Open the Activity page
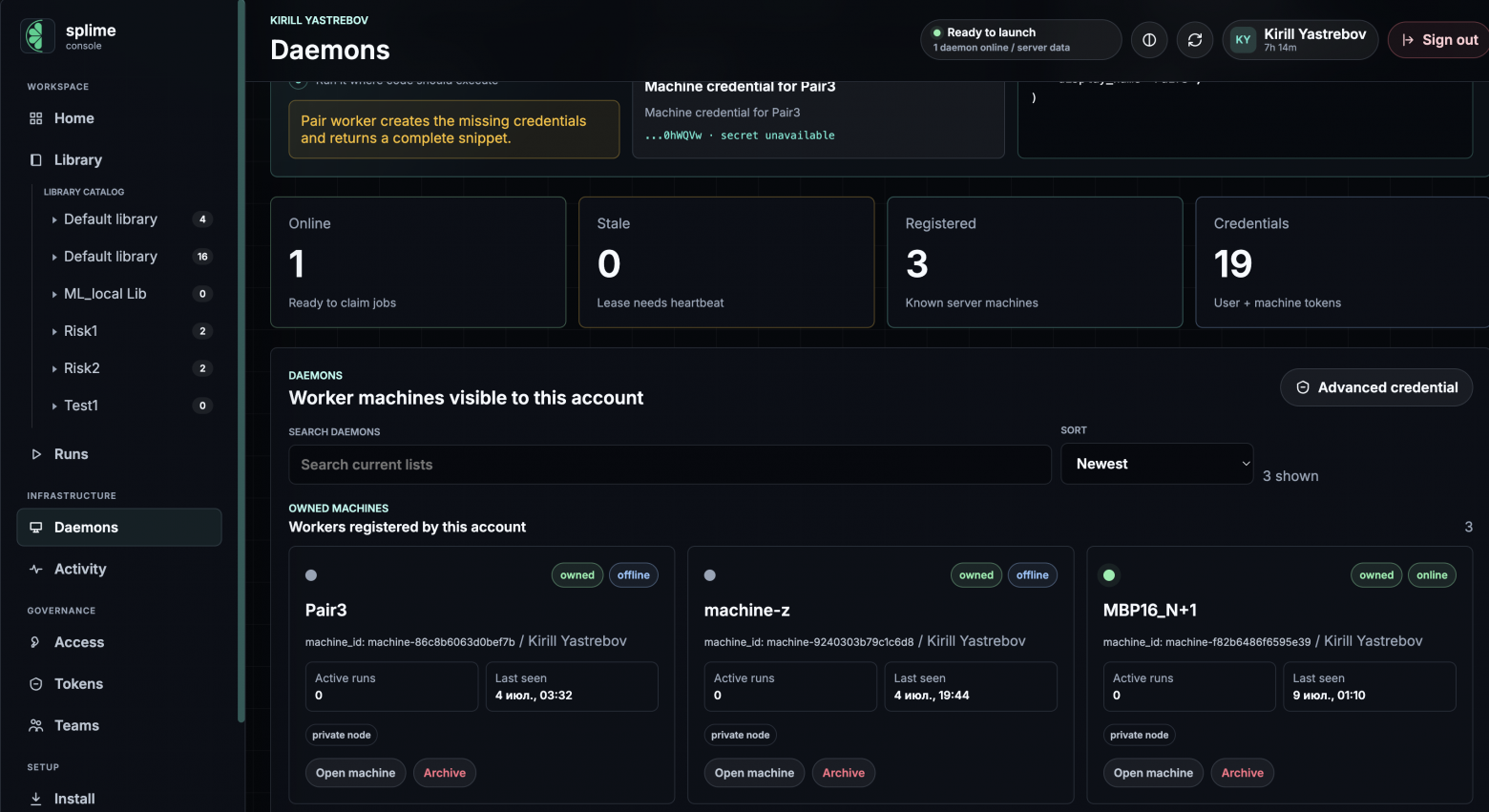The image size is (1489, 812). point(119,570)
